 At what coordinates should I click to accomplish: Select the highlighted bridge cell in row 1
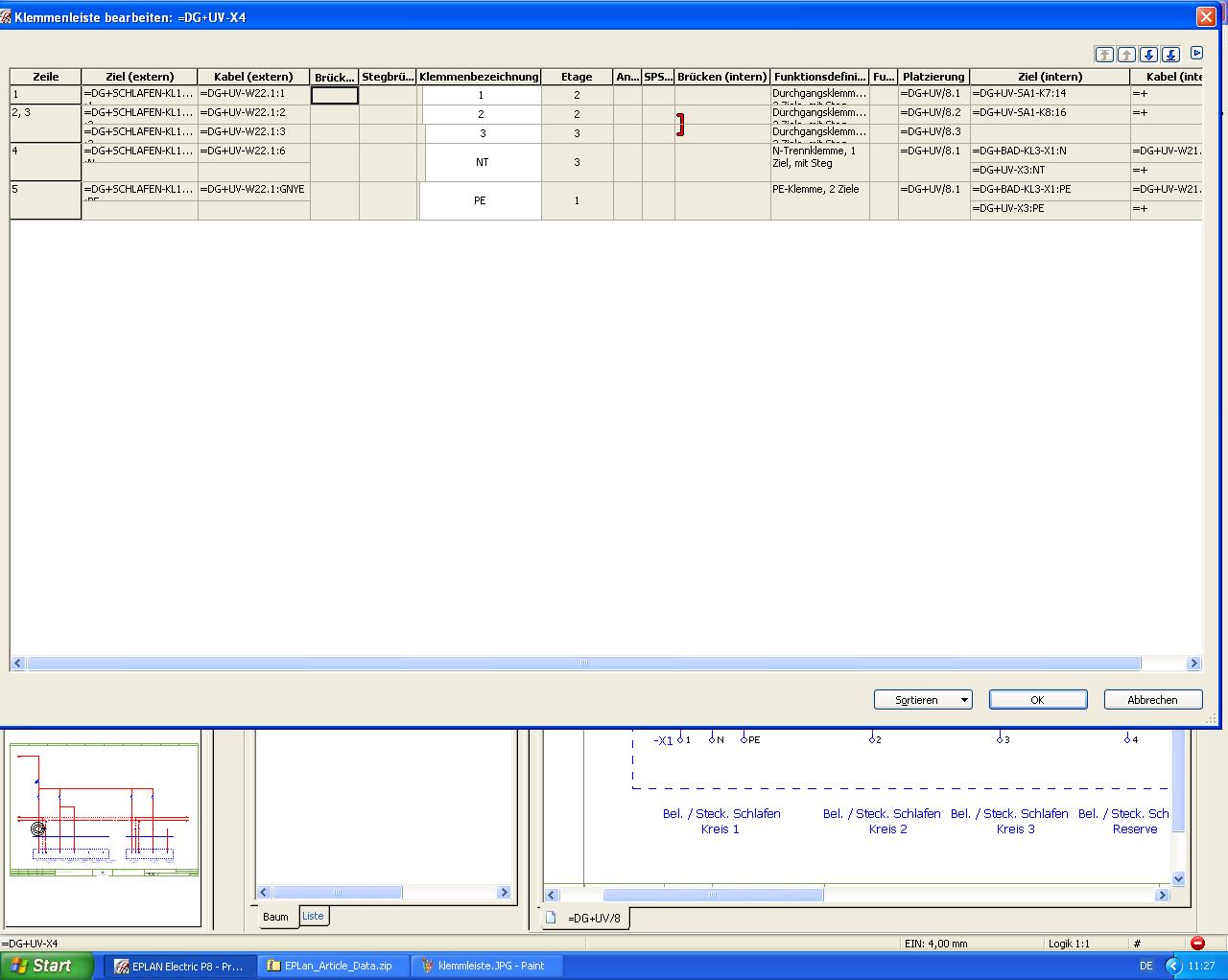[335, 95]
